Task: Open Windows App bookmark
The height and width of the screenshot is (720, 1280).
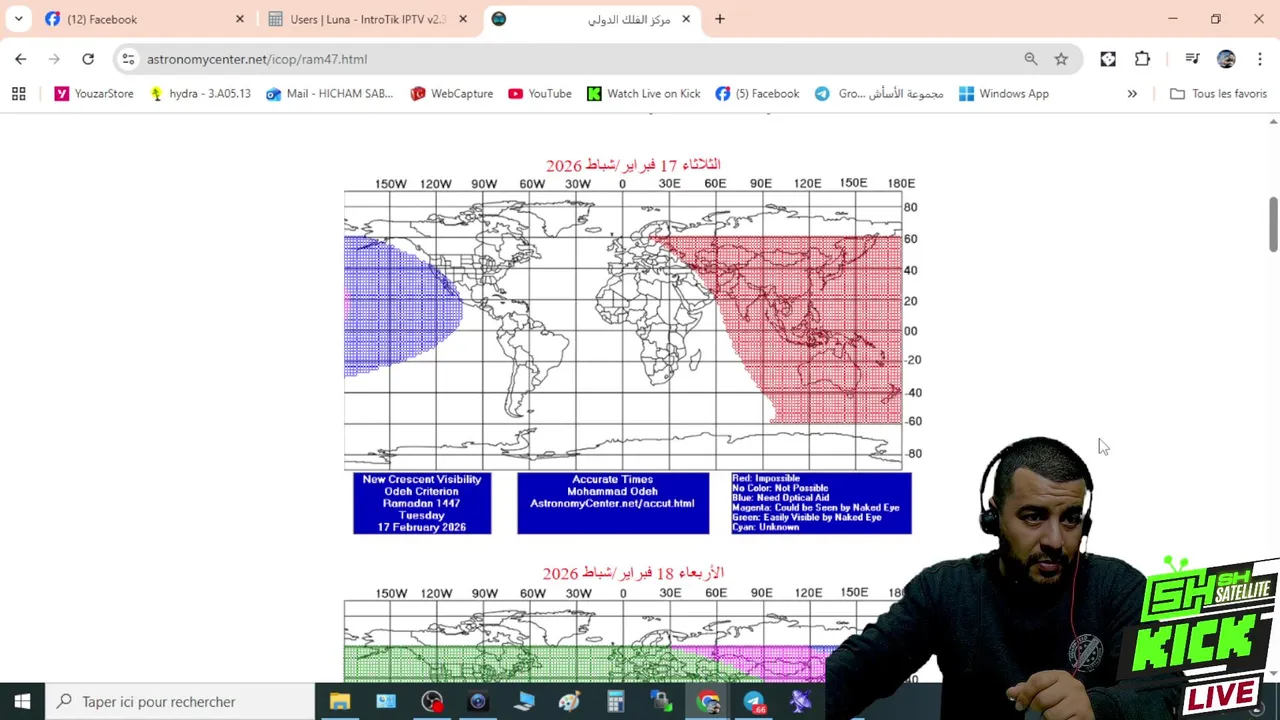Action: [1003, 94]
